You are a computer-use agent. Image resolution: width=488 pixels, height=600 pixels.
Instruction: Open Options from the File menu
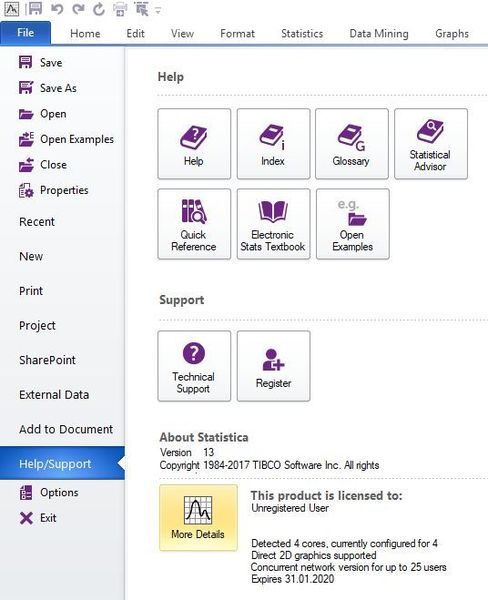pyautogui.click(x=49, y=492)
